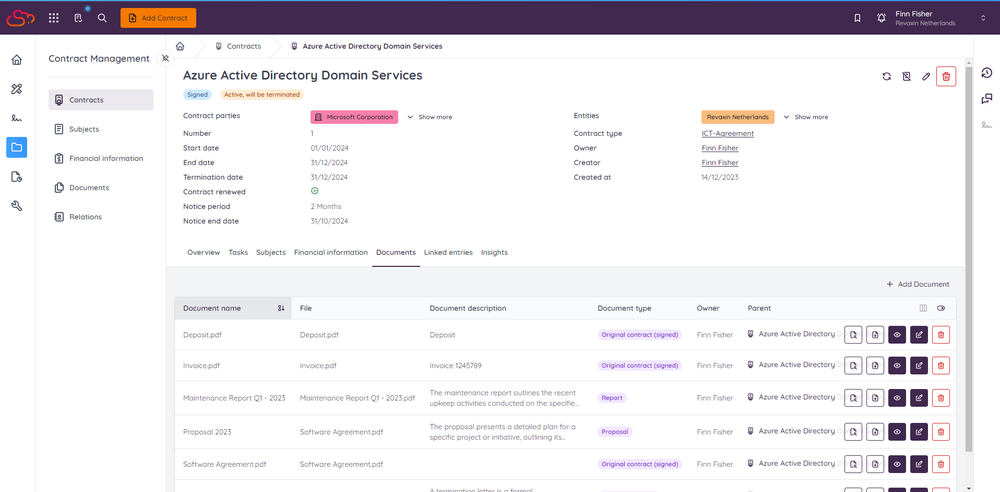This screenshot has width=1000, height=492.
Task: Delete the Proposal 2023 document
Action: coord(941,431)
